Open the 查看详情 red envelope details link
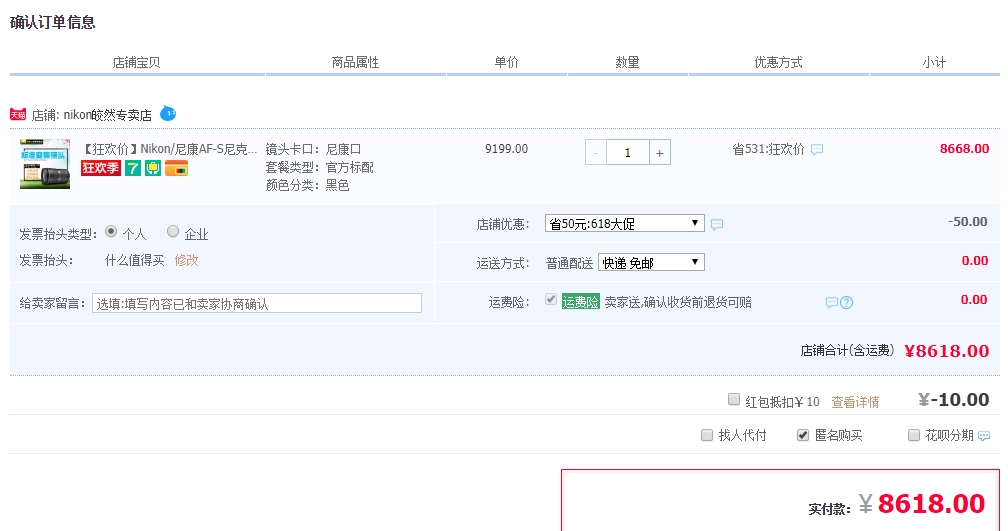 coord(855,402)
